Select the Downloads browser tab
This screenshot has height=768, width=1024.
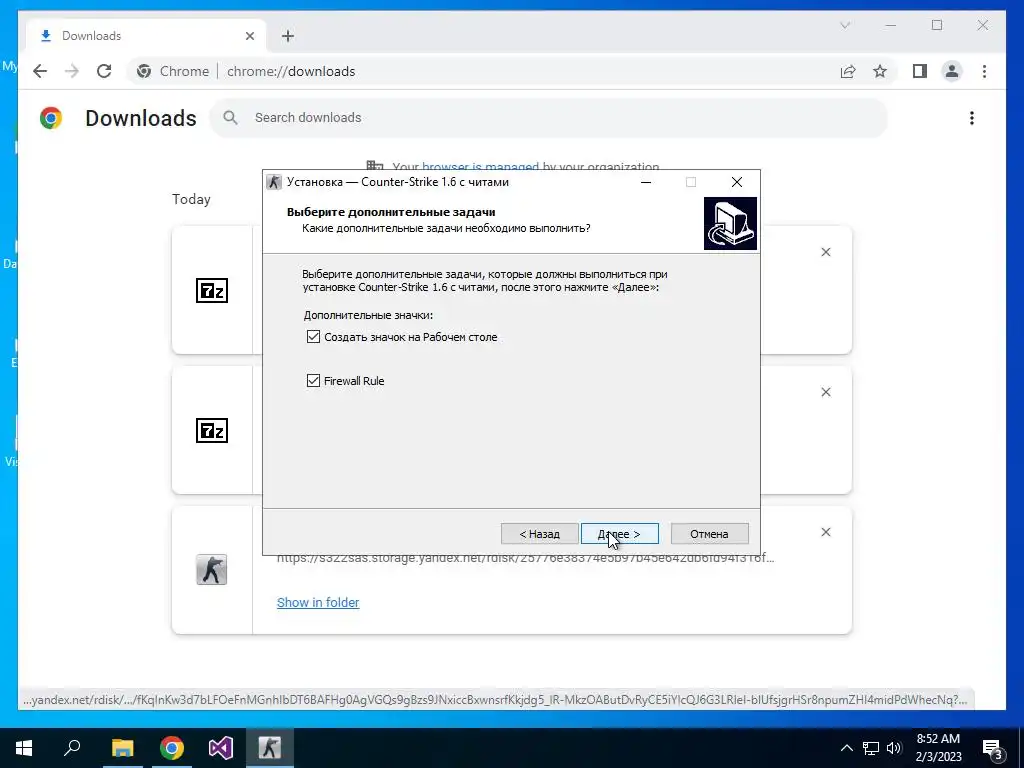click(x=147, y=36)
